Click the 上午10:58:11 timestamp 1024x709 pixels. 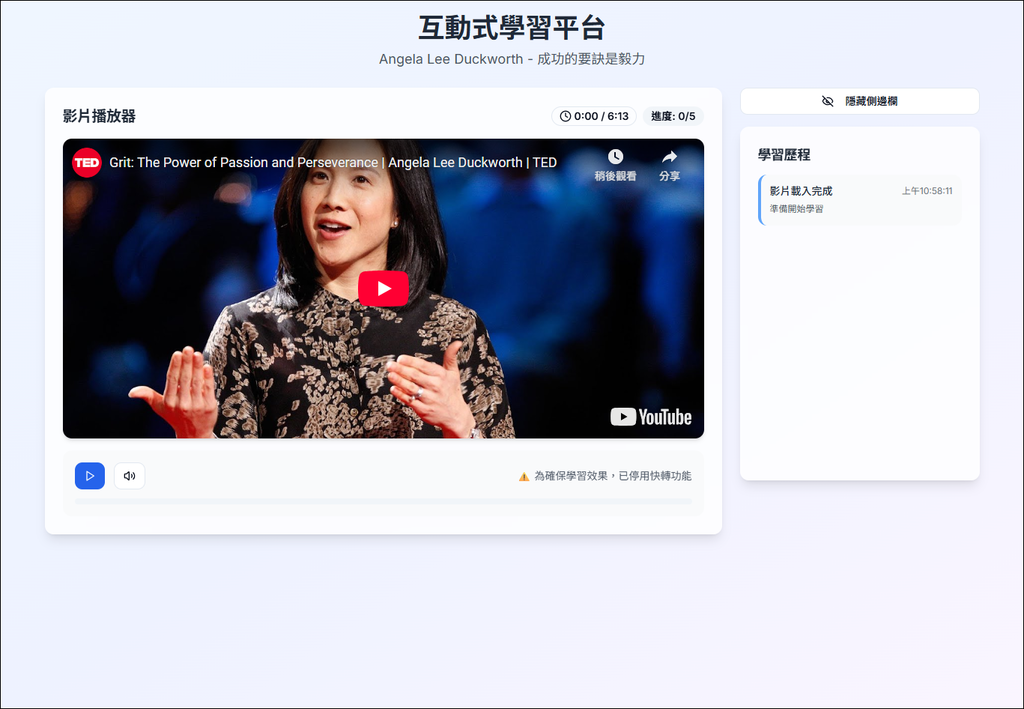[x=927, y=191]
